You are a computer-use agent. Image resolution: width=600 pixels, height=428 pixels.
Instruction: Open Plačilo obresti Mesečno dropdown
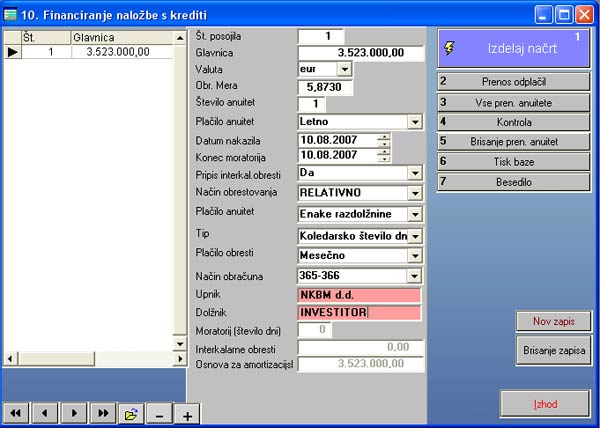[x=415, y=255]
